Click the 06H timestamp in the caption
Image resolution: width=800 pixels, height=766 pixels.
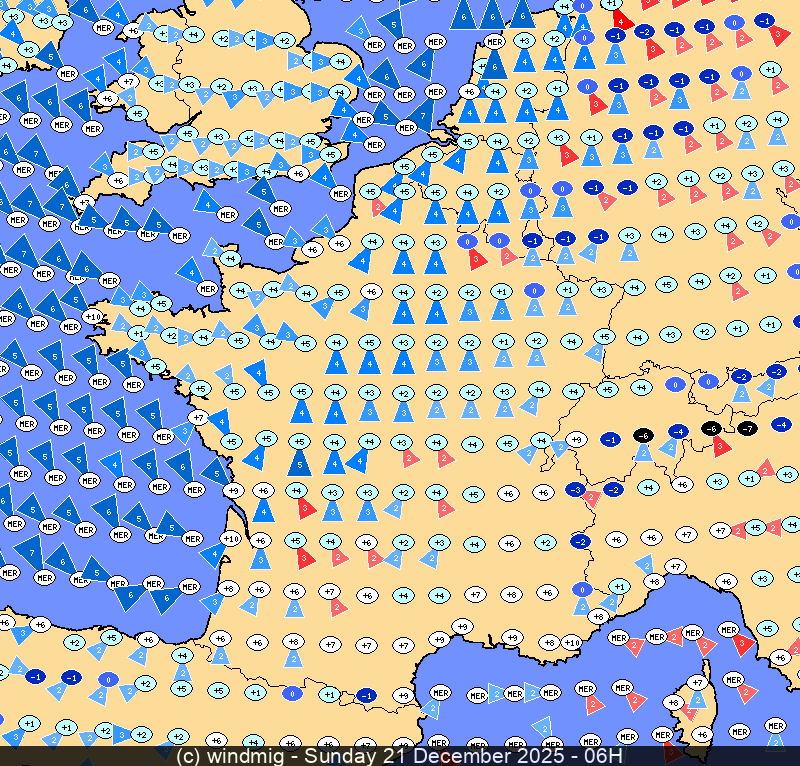[604, 756]
